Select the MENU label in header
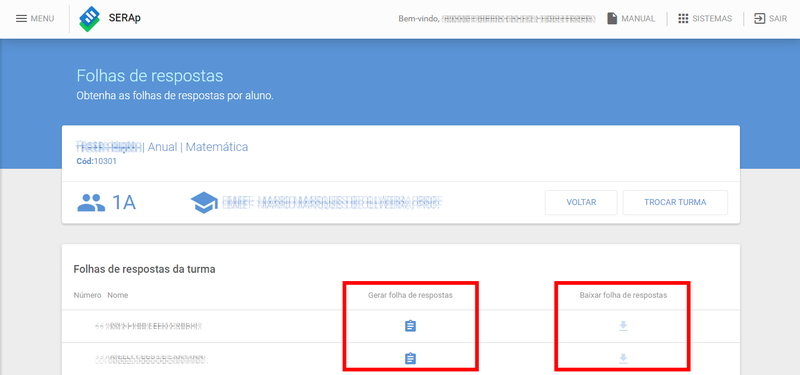Screen dimensions: 800x375 42,18
